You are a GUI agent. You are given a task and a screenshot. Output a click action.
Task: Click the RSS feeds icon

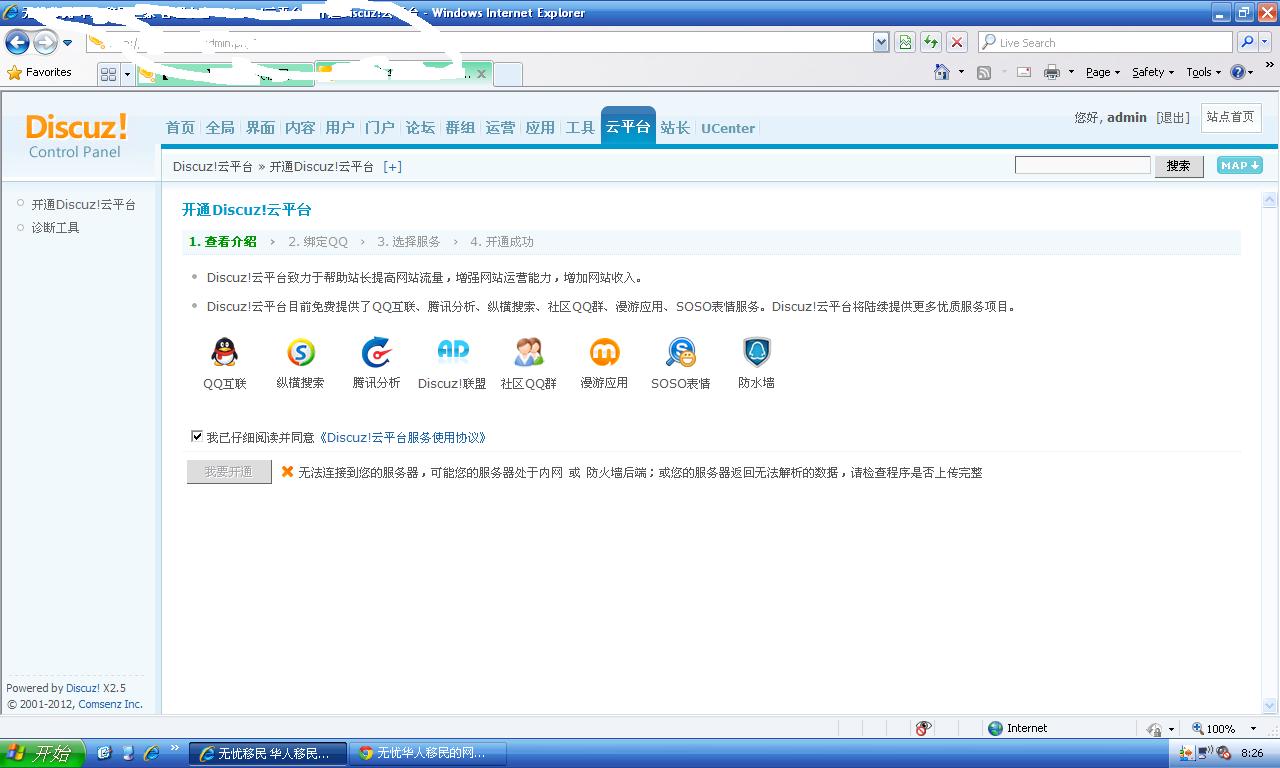click(984, 72)
